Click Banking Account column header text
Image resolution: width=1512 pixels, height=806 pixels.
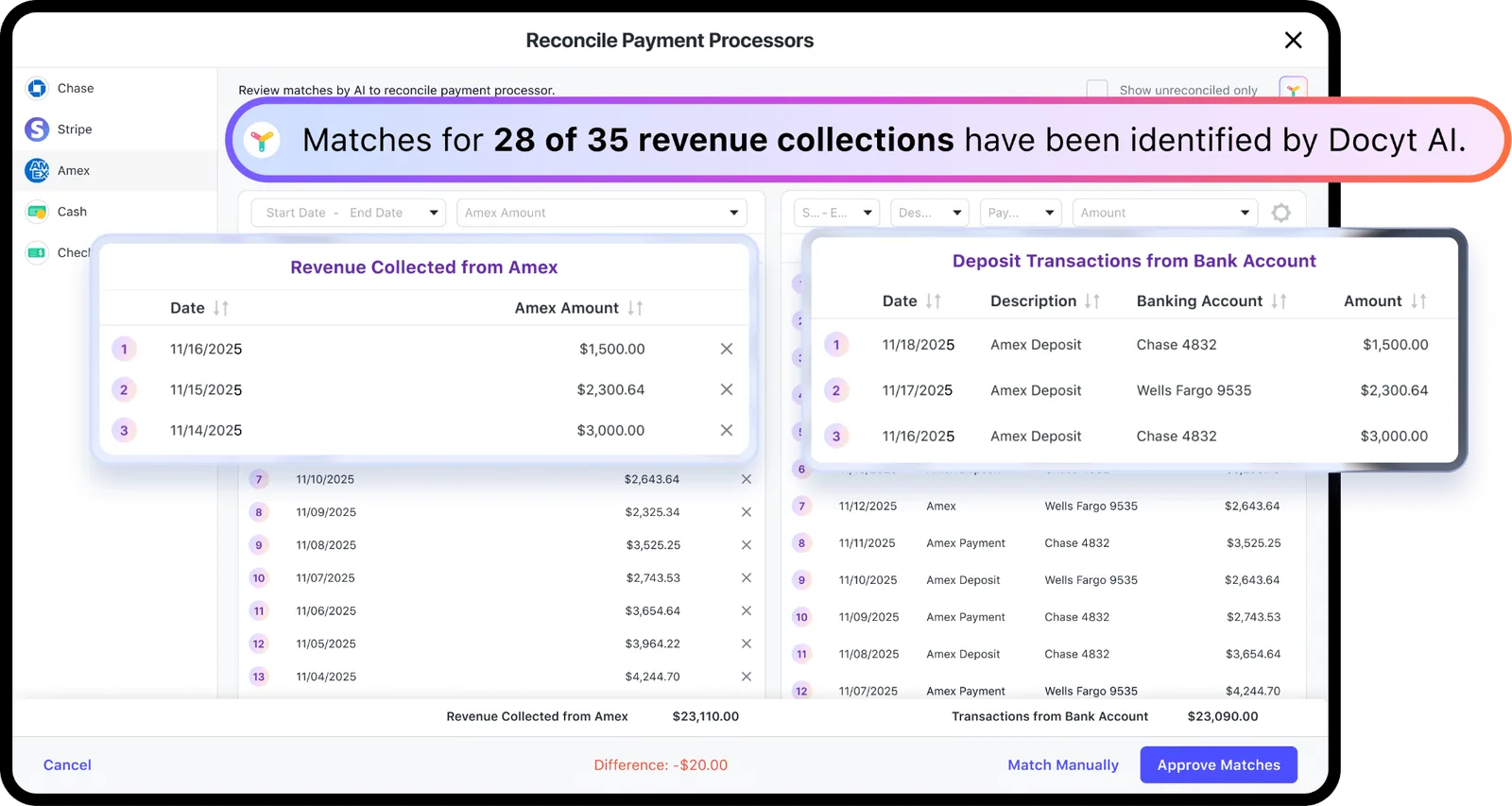(x=1199, y=300)
